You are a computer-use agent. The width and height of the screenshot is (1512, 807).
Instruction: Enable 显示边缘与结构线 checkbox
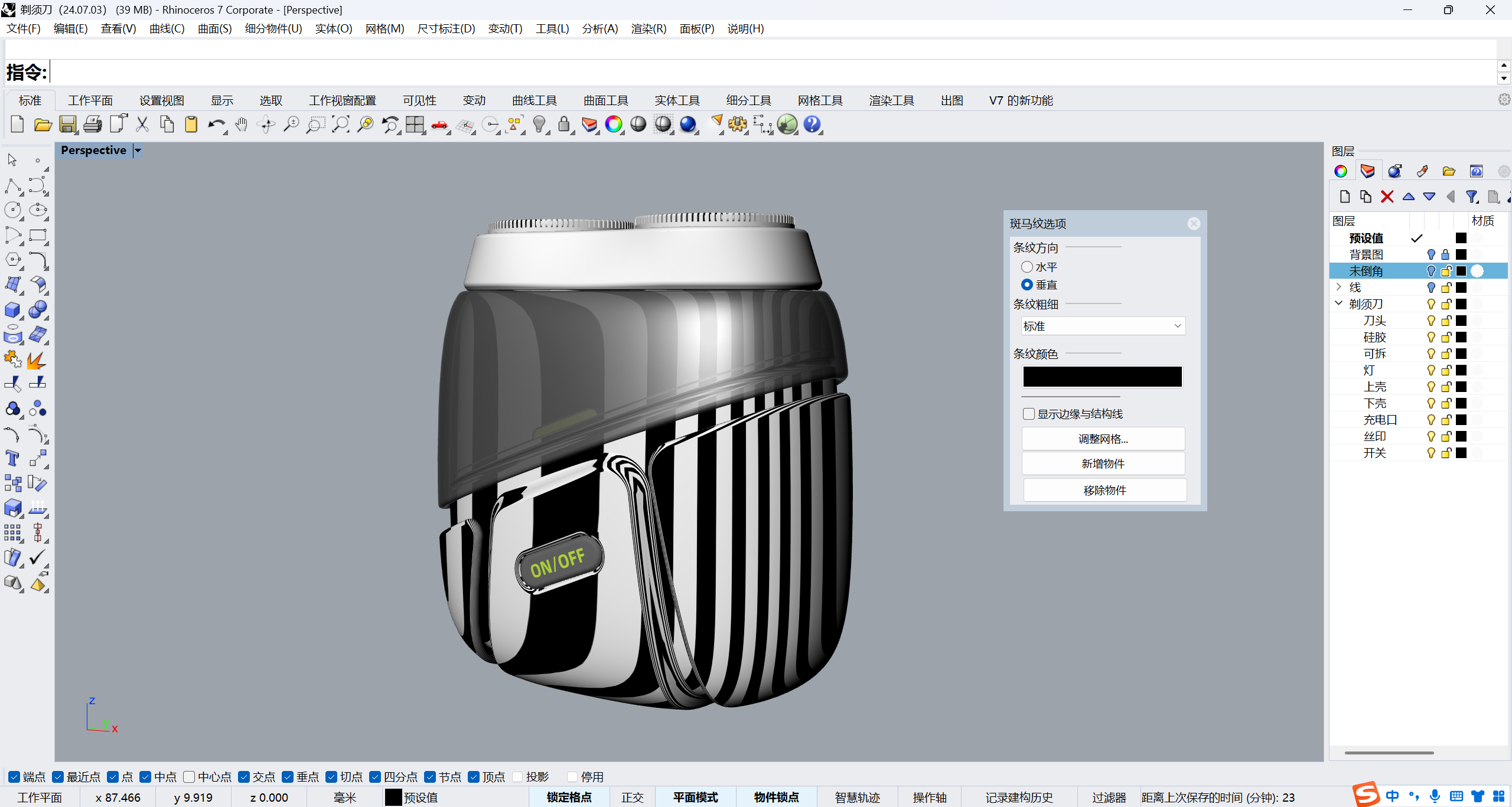pos(1029,414)
